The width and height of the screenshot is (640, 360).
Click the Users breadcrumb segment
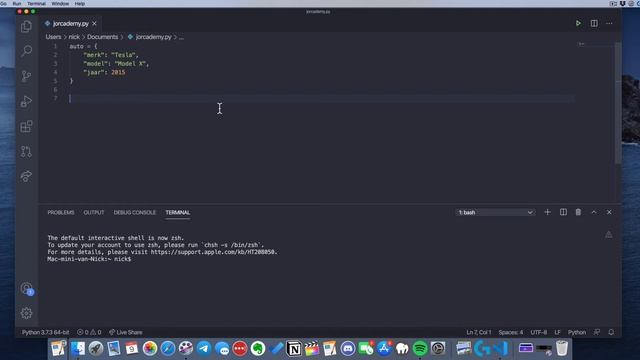(x=53, y=37)
